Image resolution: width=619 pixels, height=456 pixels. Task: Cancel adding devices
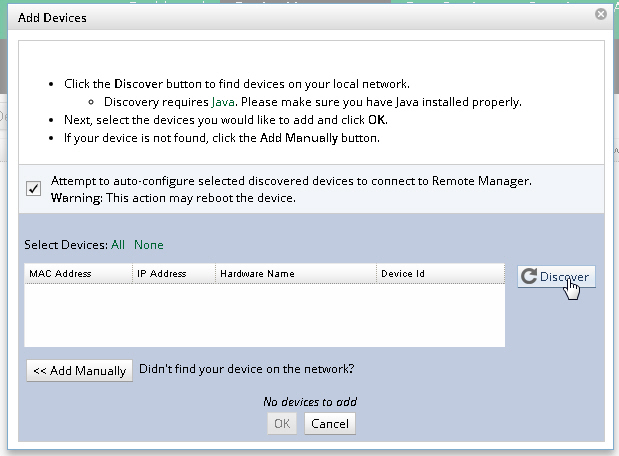pyautogui.click(x=329, y=424)
